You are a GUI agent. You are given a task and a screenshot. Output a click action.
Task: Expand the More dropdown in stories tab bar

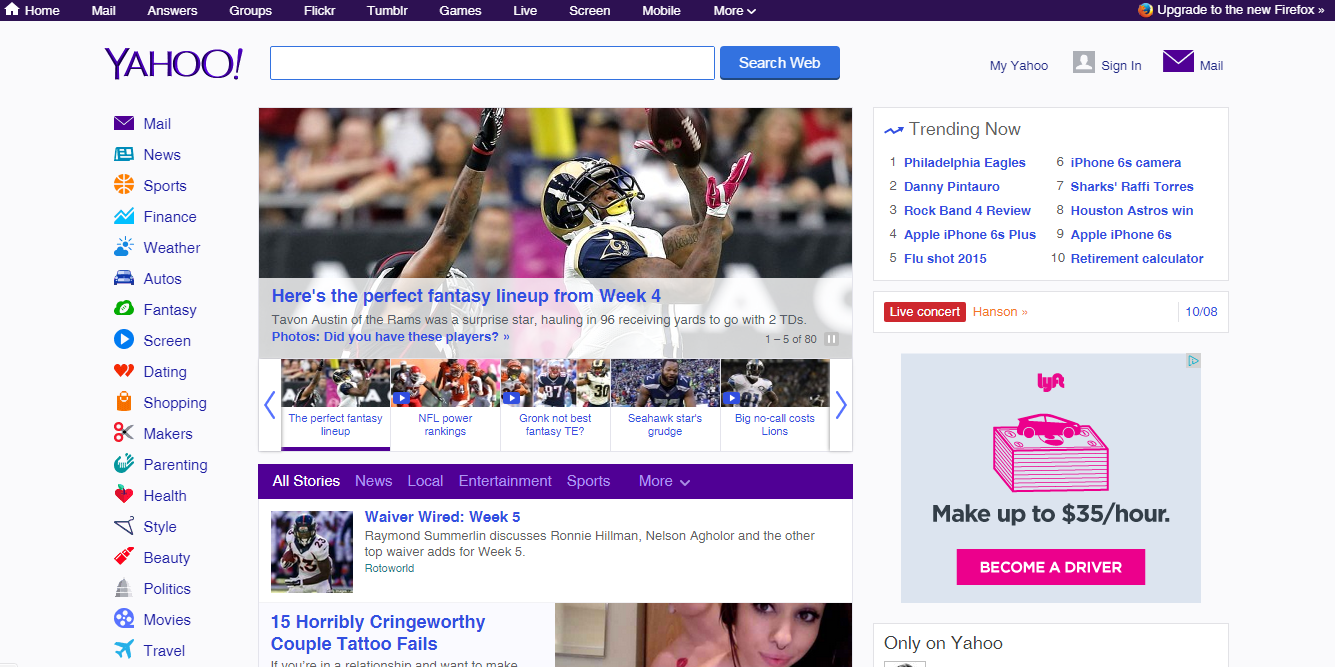(x=665, y=481)
